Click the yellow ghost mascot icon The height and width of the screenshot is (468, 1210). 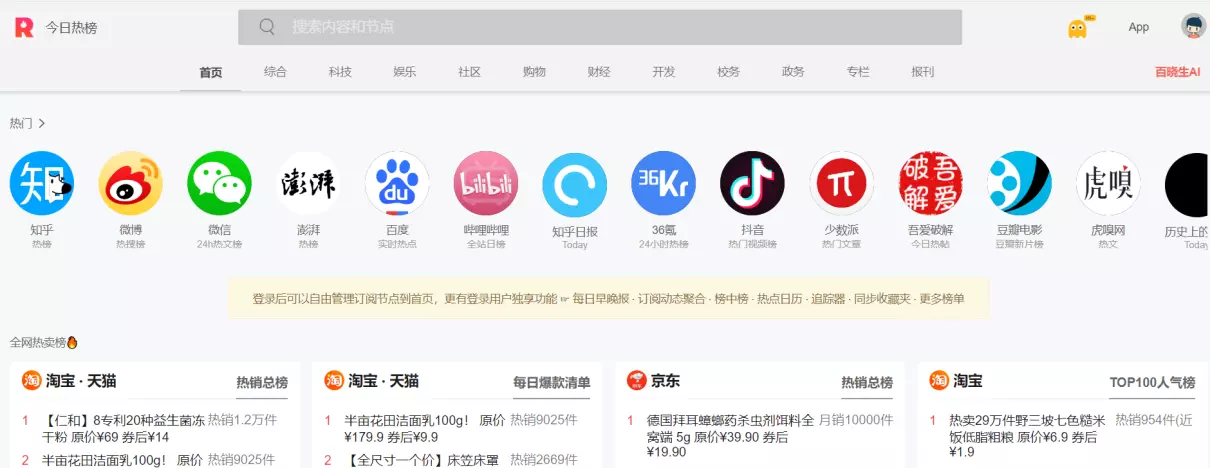1077,28
